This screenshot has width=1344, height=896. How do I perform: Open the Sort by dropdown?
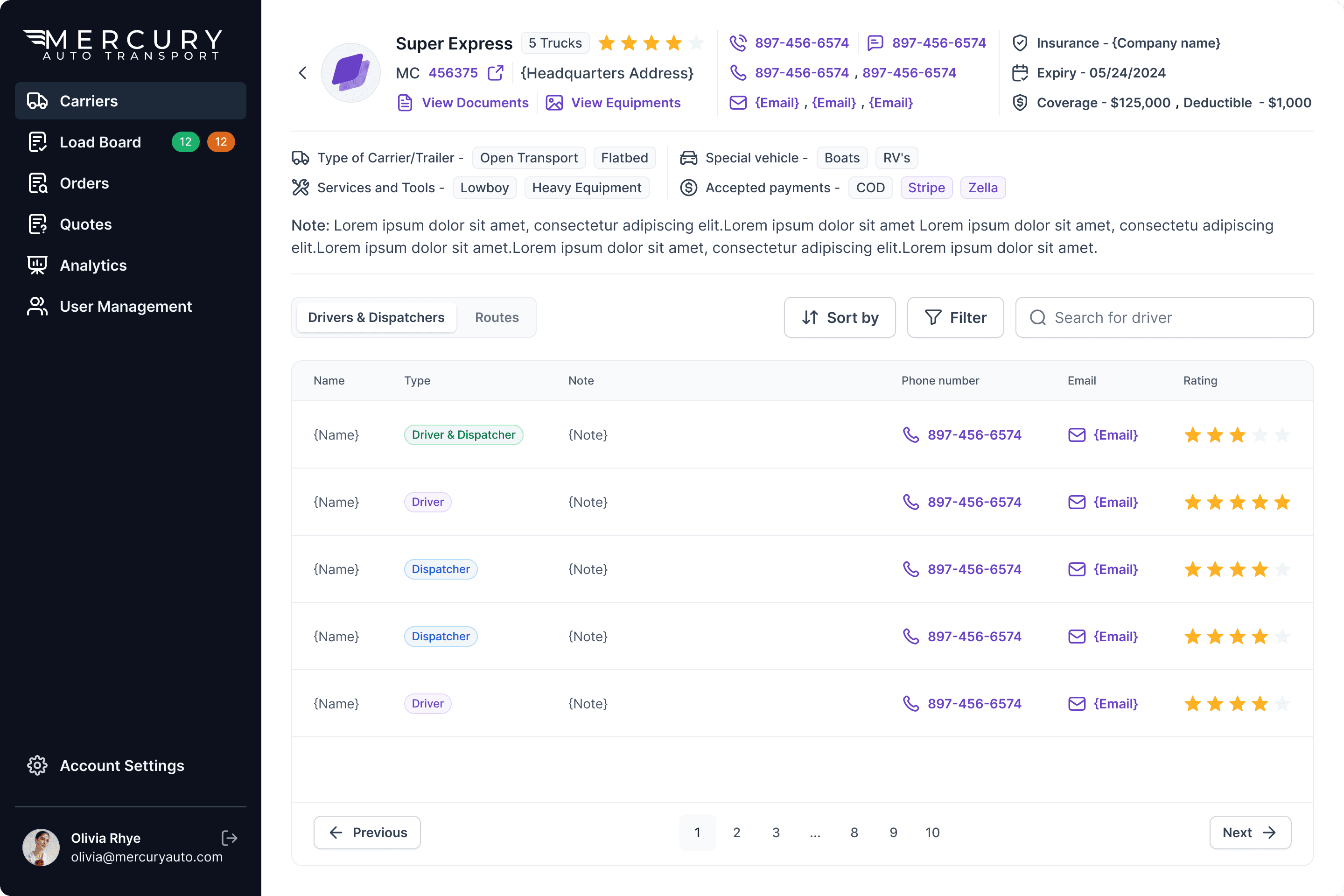[x=839, y=317]
